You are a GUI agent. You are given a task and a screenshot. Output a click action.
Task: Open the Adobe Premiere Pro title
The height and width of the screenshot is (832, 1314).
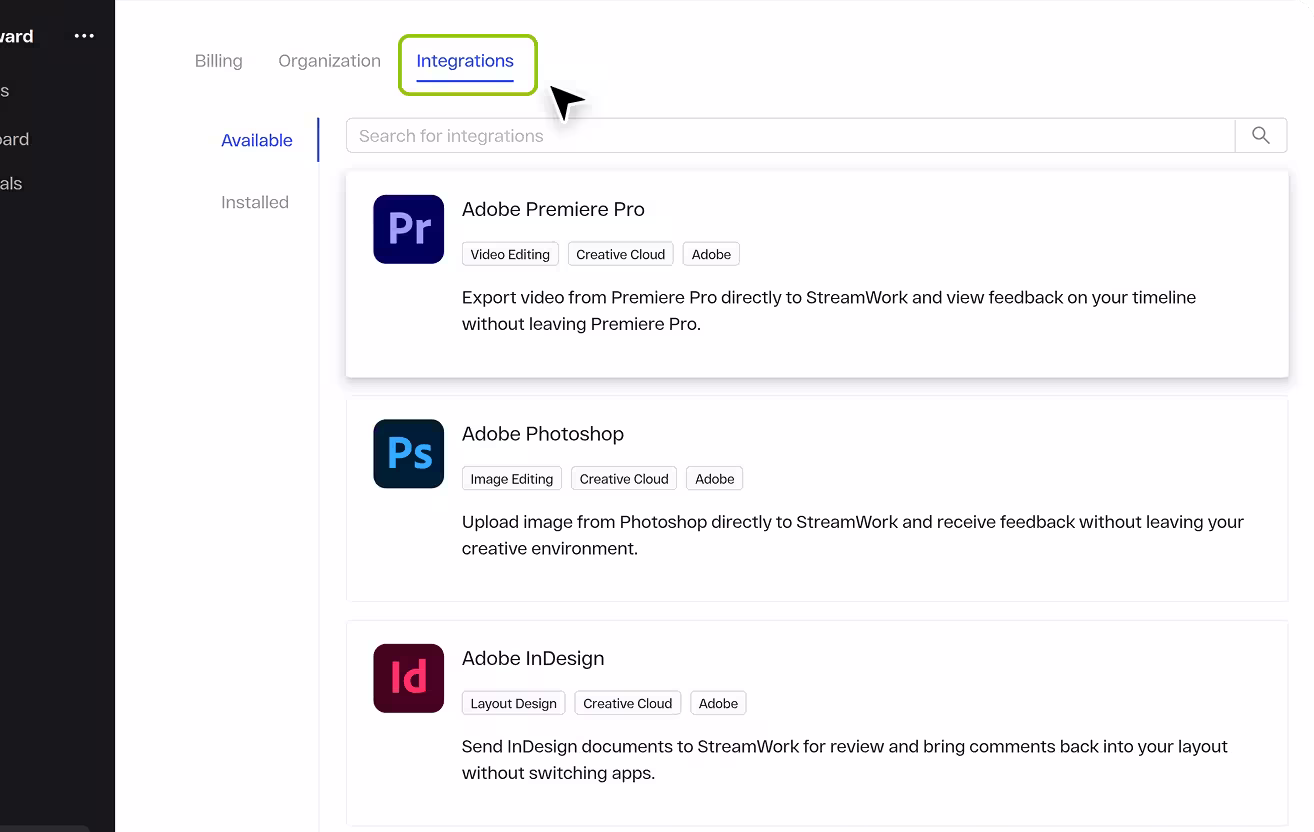[553, 209]
